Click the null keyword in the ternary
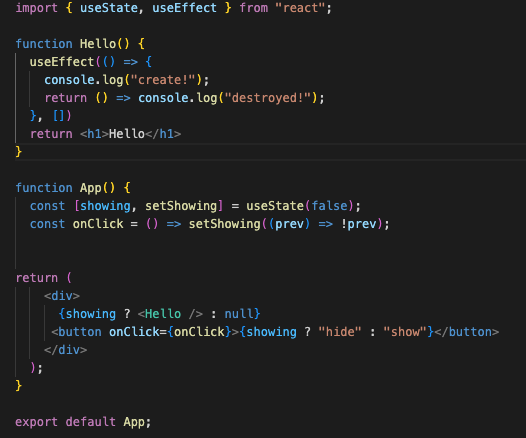Image resolution: width=526 pixels, height=438 pixels. coord(239,314)
